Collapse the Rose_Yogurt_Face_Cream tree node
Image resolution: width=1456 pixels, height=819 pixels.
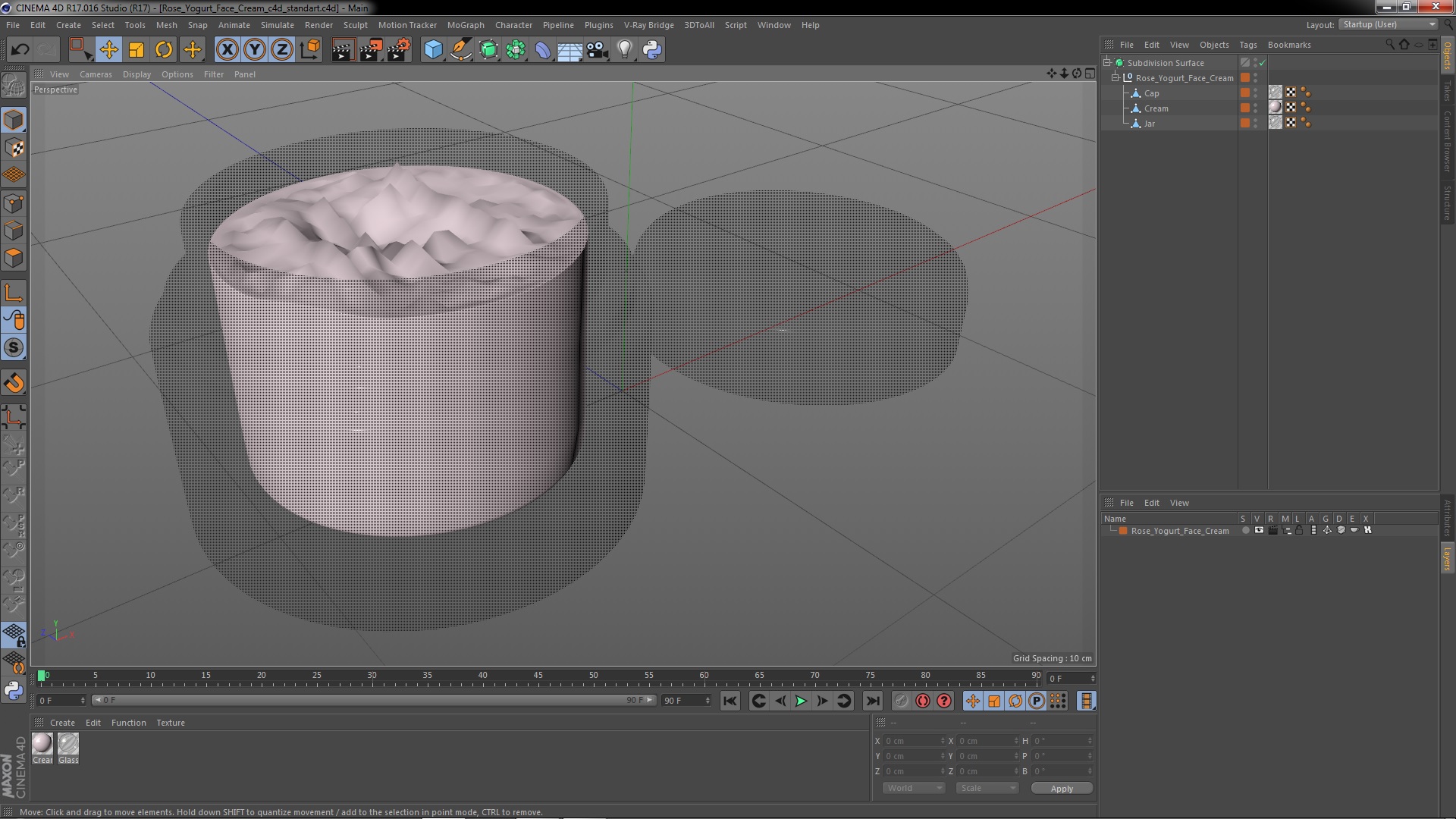coord(1116,78)
